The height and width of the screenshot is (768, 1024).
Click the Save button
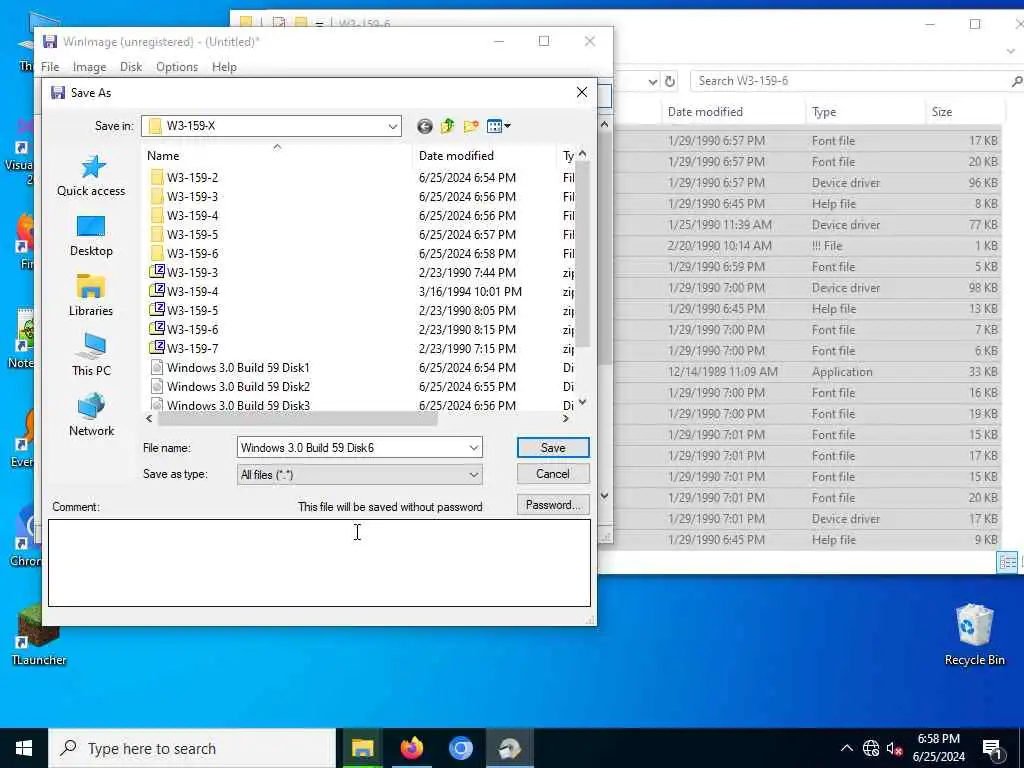553,447
